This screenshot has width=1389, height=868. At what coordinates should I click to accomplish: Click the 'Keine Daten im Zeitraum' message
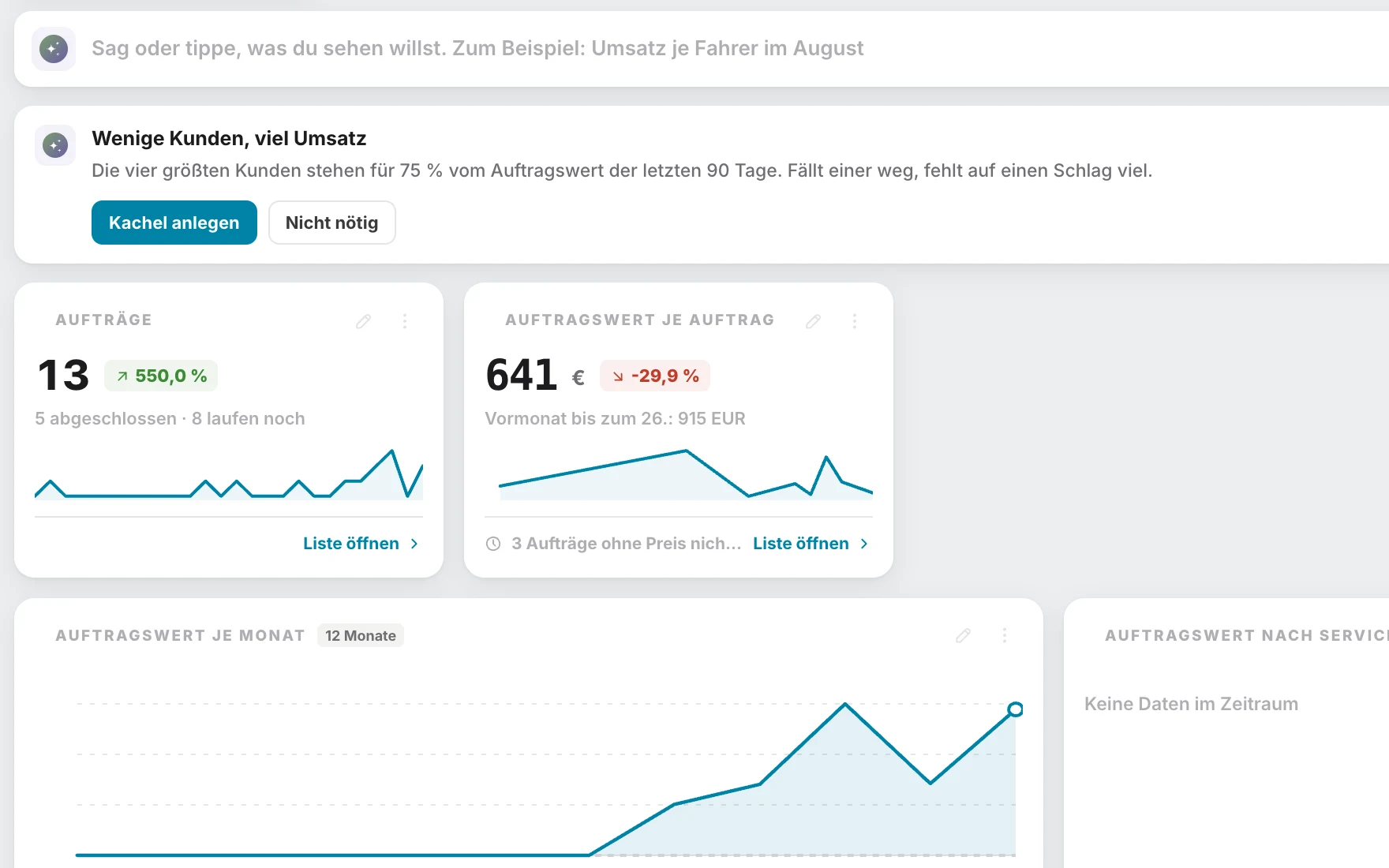pos(1191,704)
